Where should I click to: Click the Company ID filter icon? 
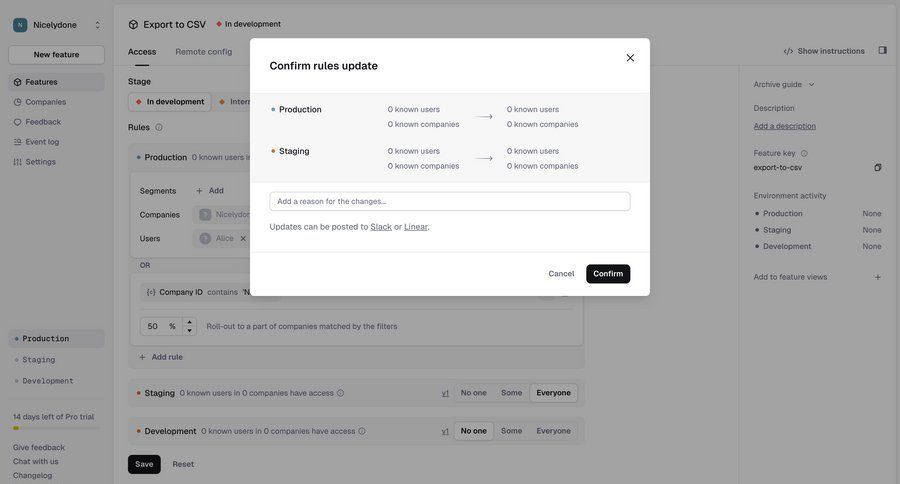pos(151,292)
